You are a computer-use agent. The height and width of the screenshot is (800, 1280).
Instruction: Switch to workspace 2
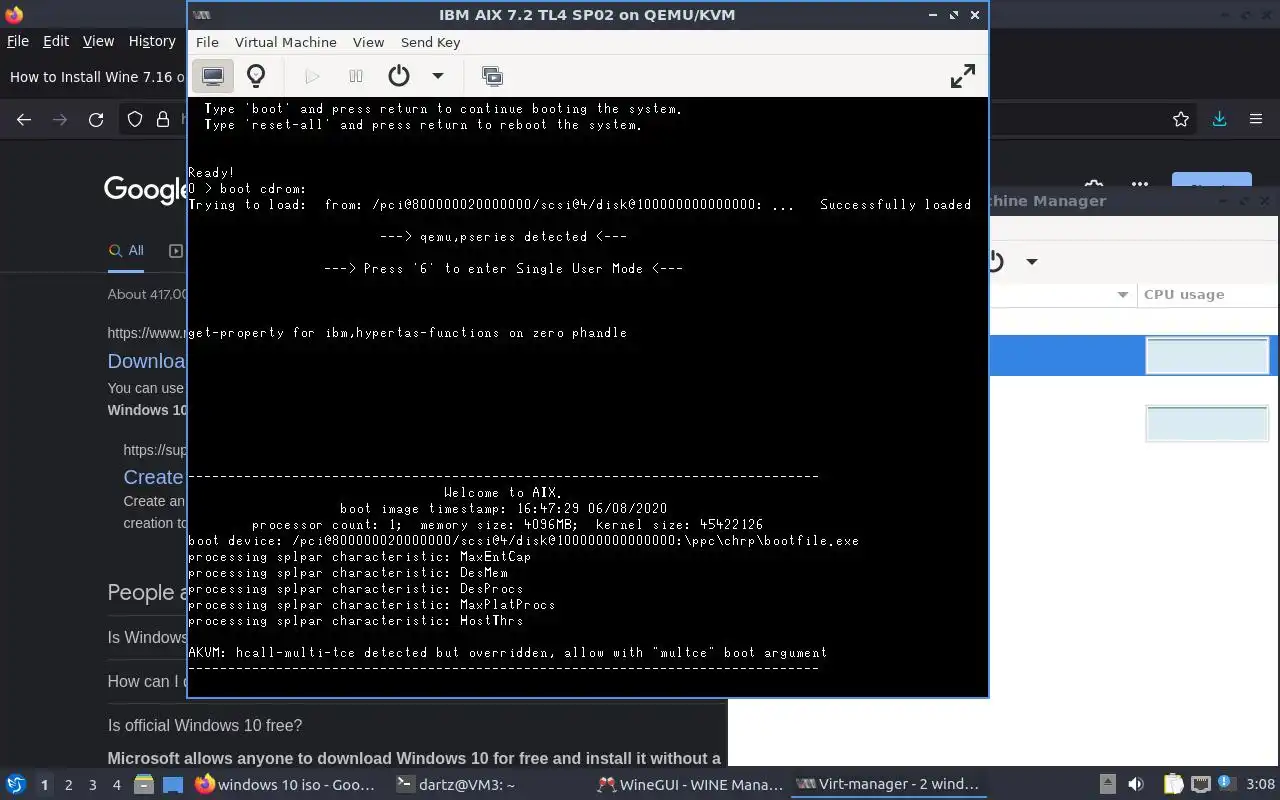tap(69, 785)
